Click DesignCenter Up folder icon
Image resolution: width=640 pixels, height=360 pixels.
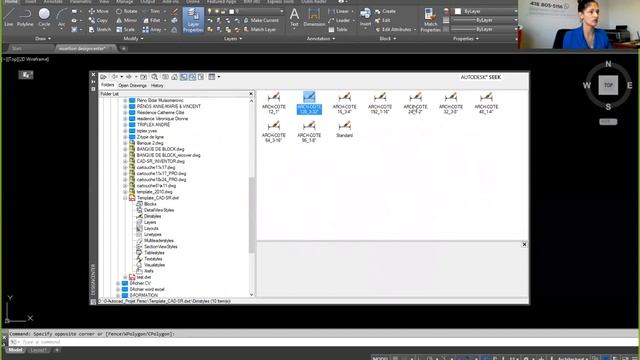(144, 77)
